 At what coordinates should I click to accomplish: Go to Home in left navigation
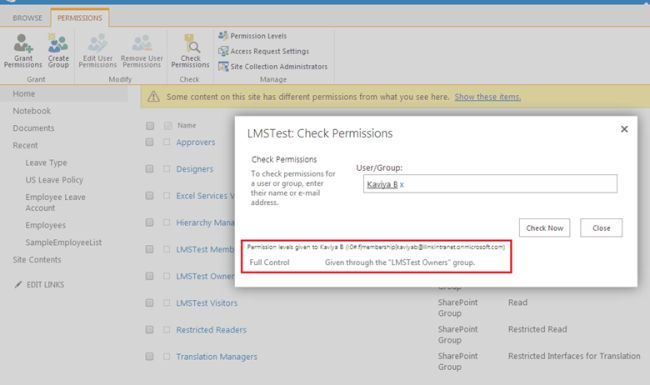click(x=24, y=94)
